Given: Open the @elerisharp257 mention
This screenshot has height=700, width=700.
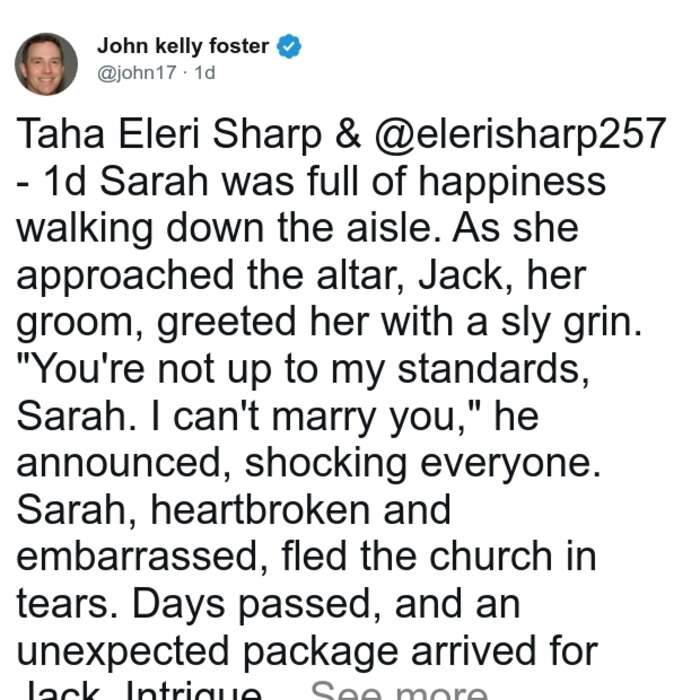Looking at the screenshot, I should [520, 134].
